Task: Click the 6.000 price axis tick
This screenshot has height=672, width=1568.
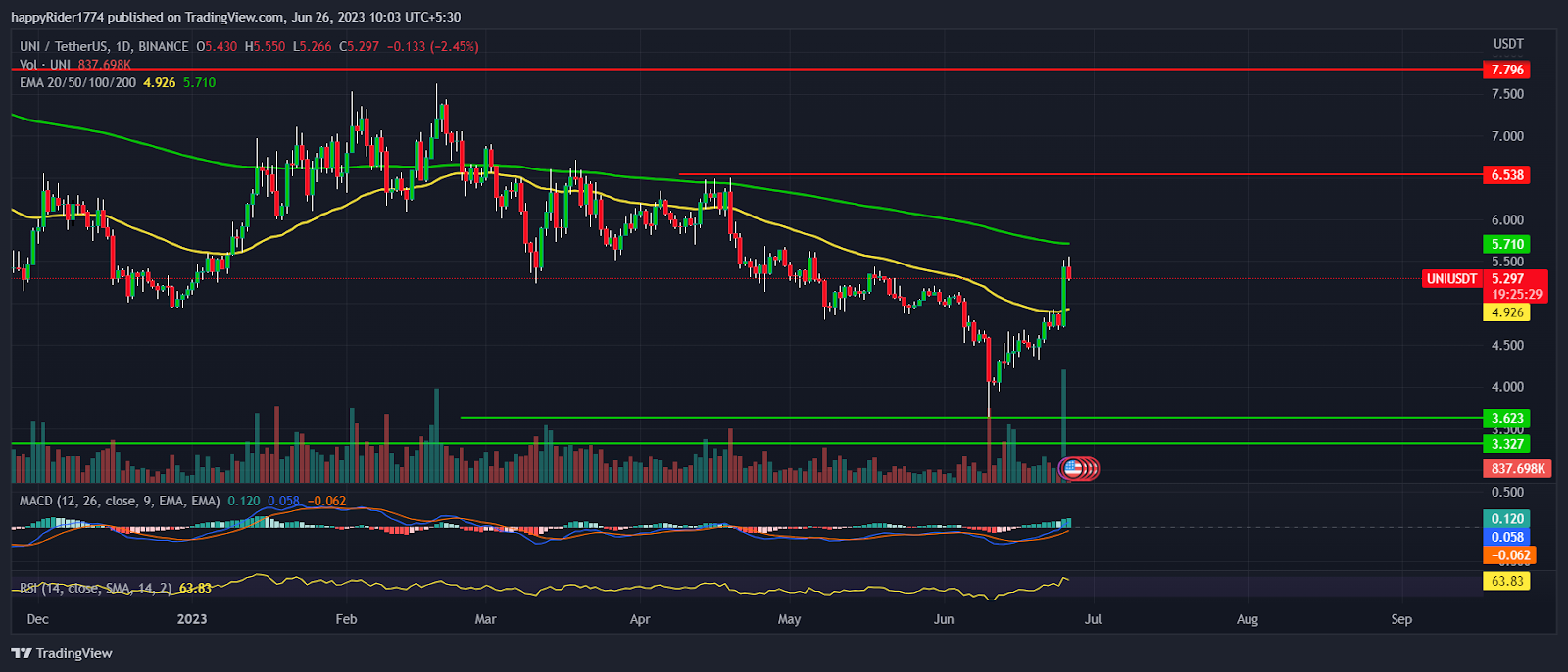Action: point(1507,220)
